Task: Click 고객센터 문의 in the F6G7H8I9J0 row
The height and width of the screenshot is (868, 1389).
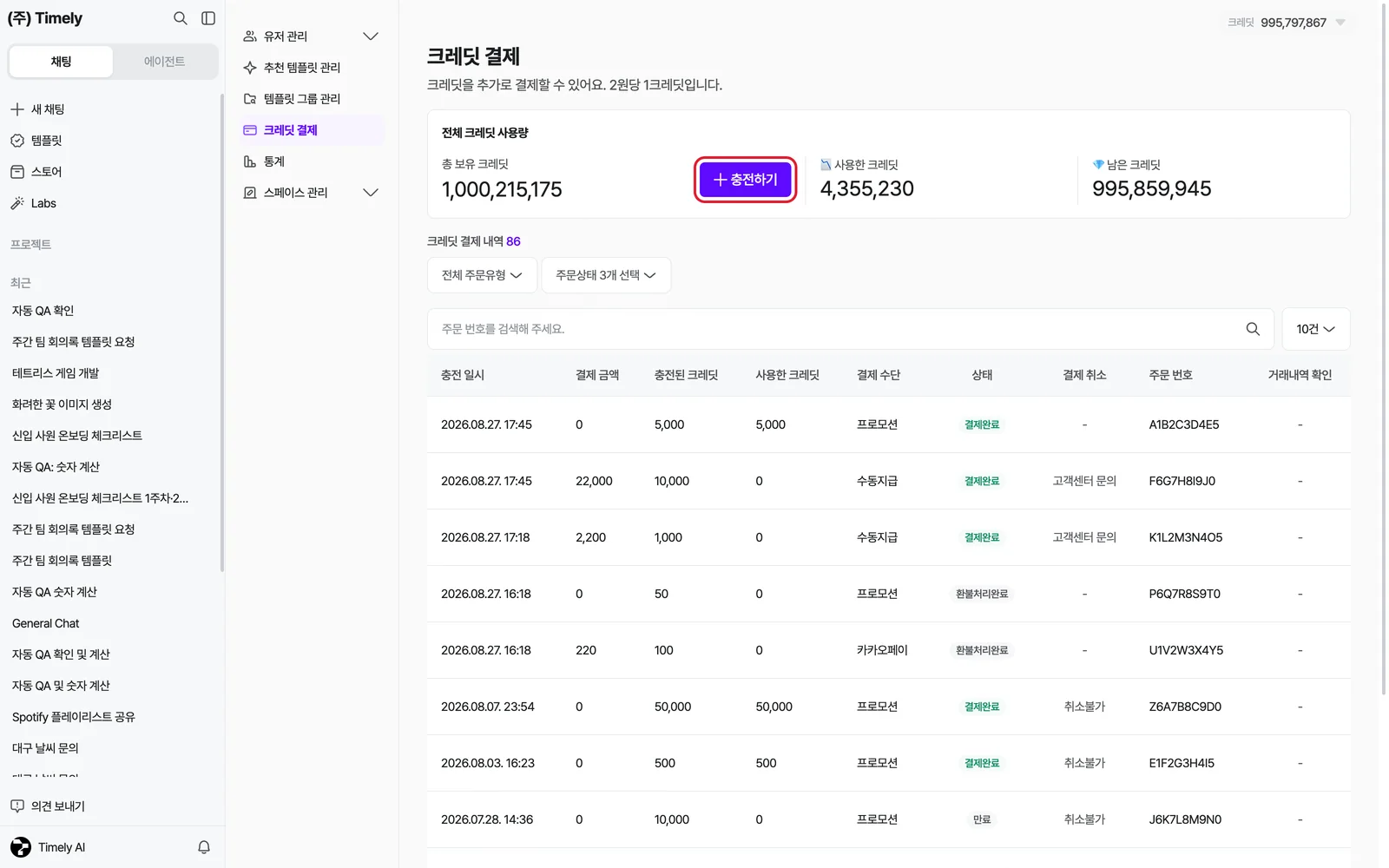Action: coord(1084,481)
